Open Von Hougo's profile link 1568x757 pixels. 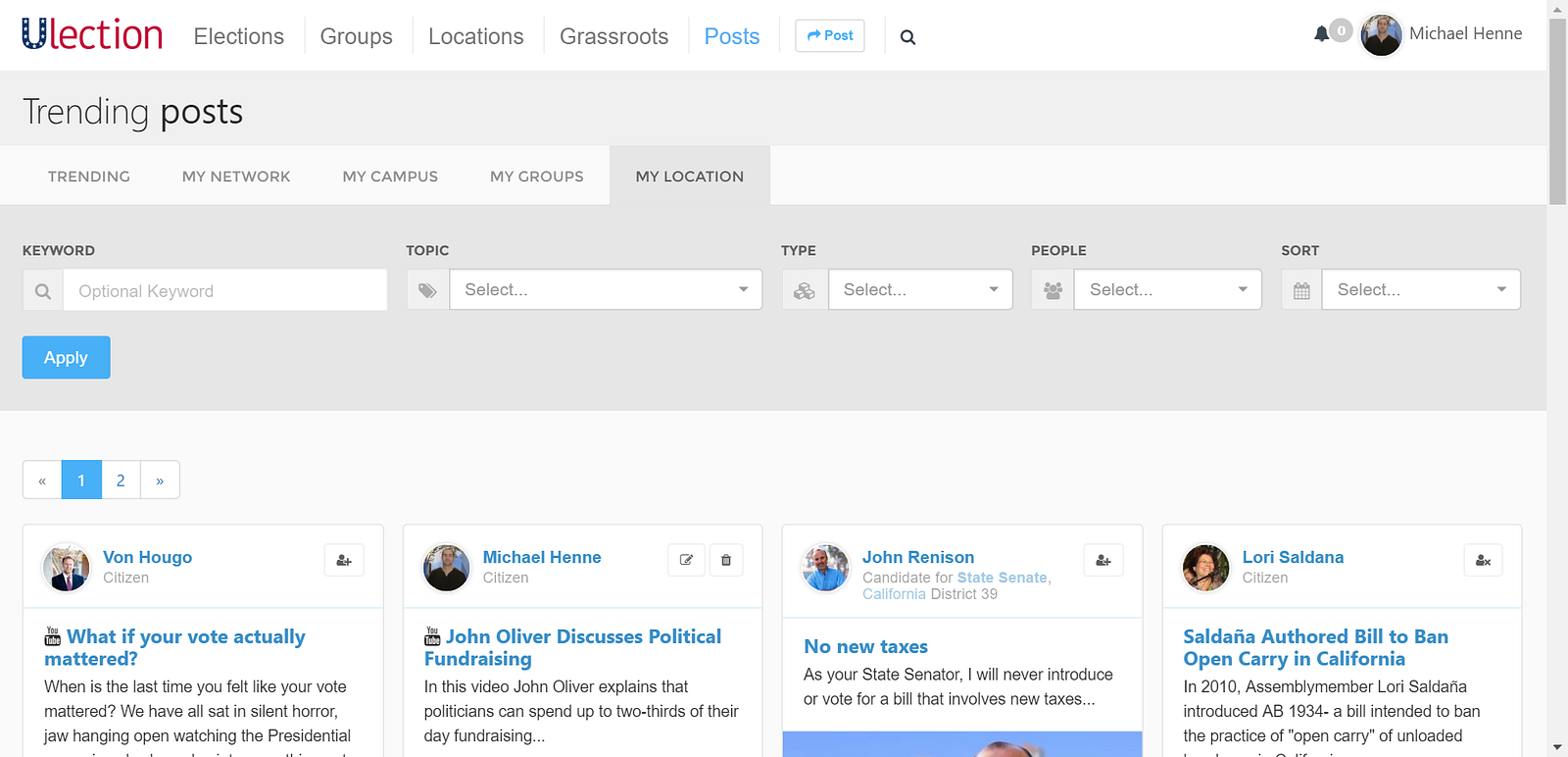[148, 557]
